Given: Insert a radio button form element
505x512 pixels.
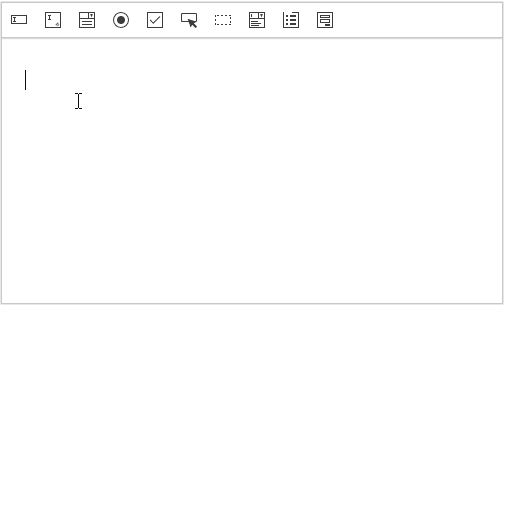Looking at the screenshot, I should 121,20.
